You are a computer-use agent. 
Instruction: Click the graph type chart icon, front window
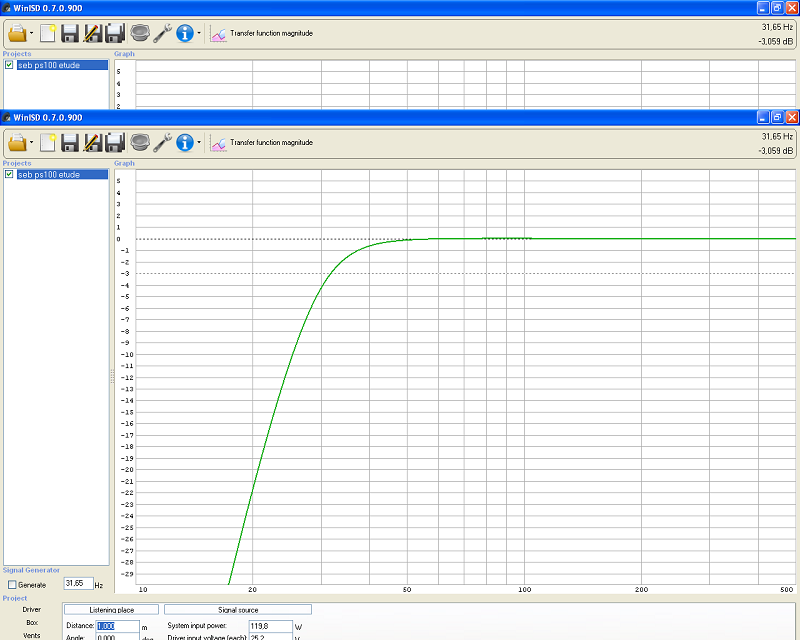(218, 144)
